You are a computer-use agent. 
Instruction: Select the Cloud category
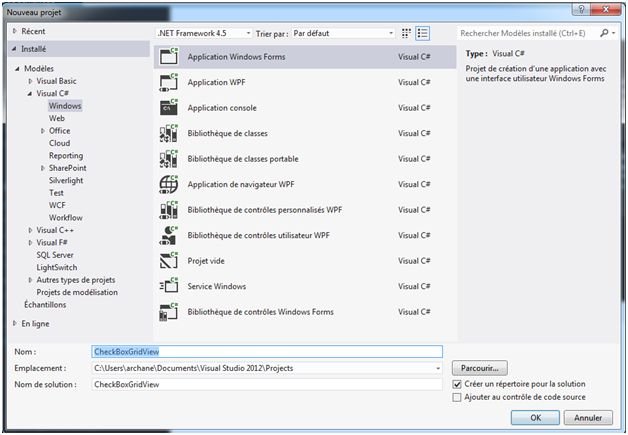tap(60, 143)
